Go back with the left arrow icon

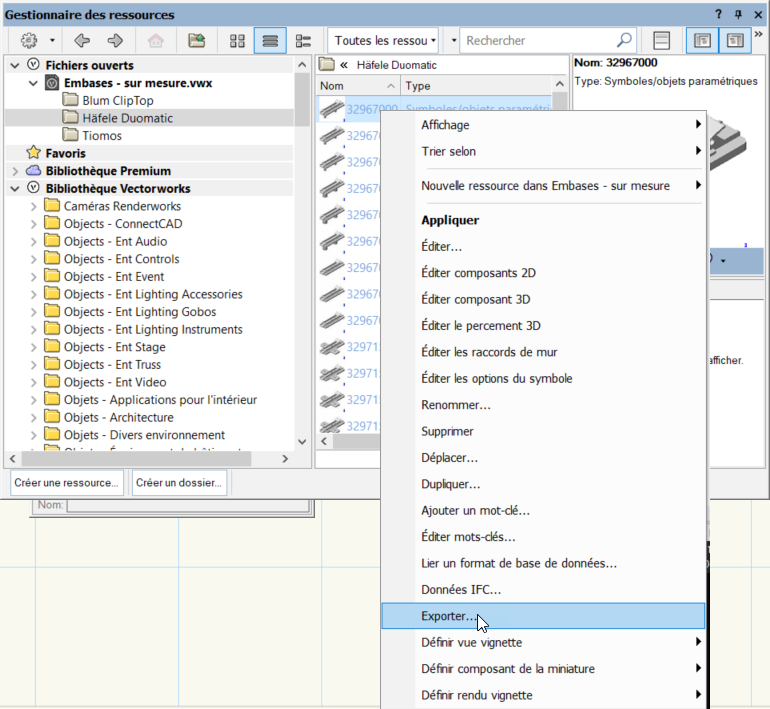tap(82, 40)
